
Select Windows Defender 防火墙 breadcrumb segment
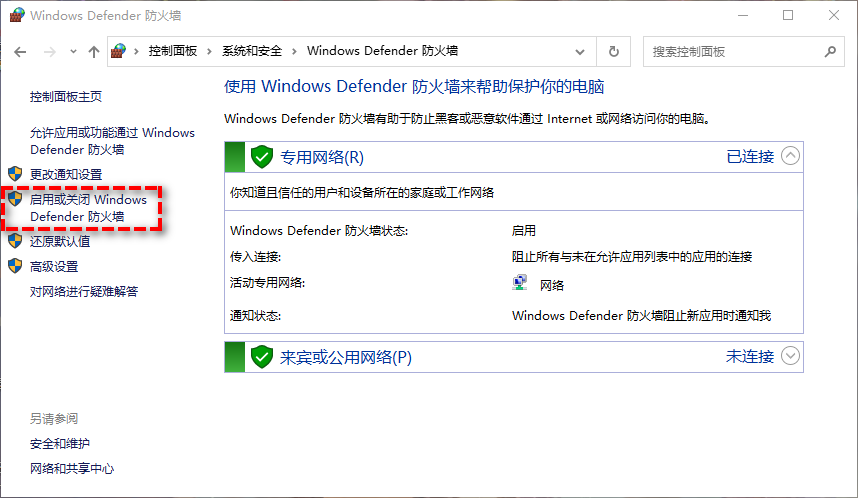pyautogui.click(x=382, y=51)
